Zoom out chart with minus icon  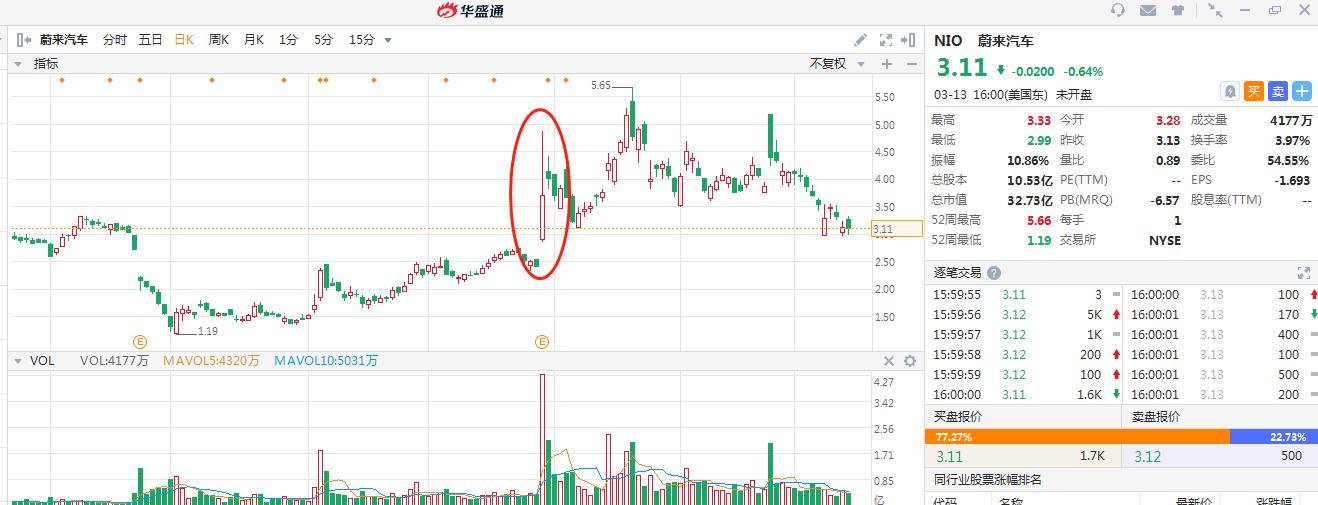coord(910,64)
